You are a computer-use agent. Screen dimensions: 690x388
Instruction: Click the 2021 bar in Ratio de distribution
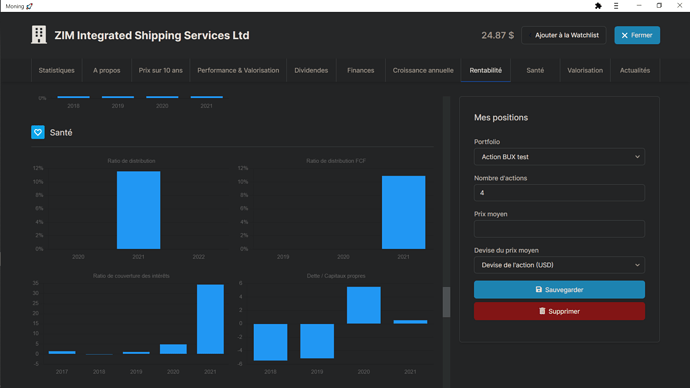138,210
